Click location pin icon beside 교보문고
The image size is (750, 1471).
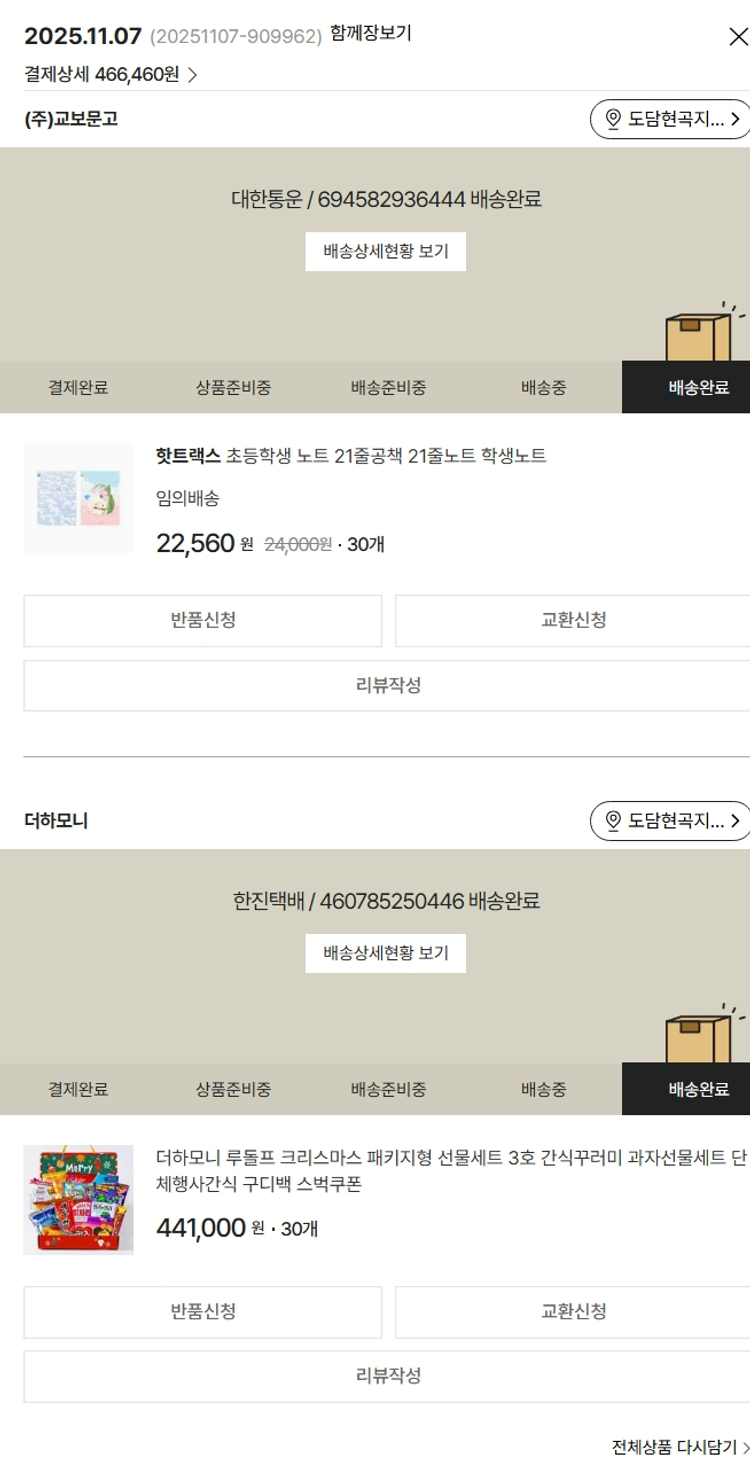tap(613, 120)
